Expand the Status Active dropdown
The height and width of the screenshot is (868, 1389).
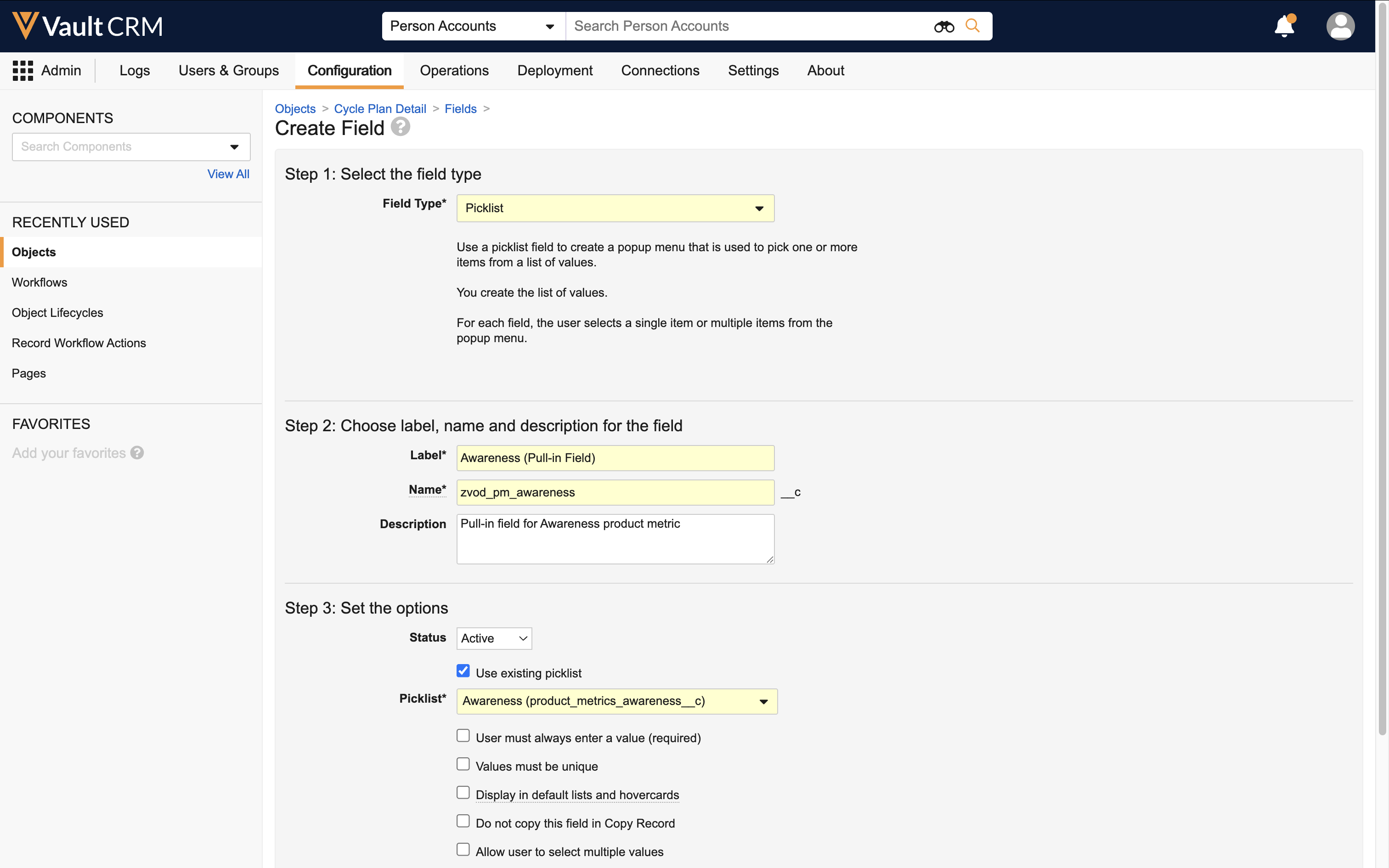494,638
